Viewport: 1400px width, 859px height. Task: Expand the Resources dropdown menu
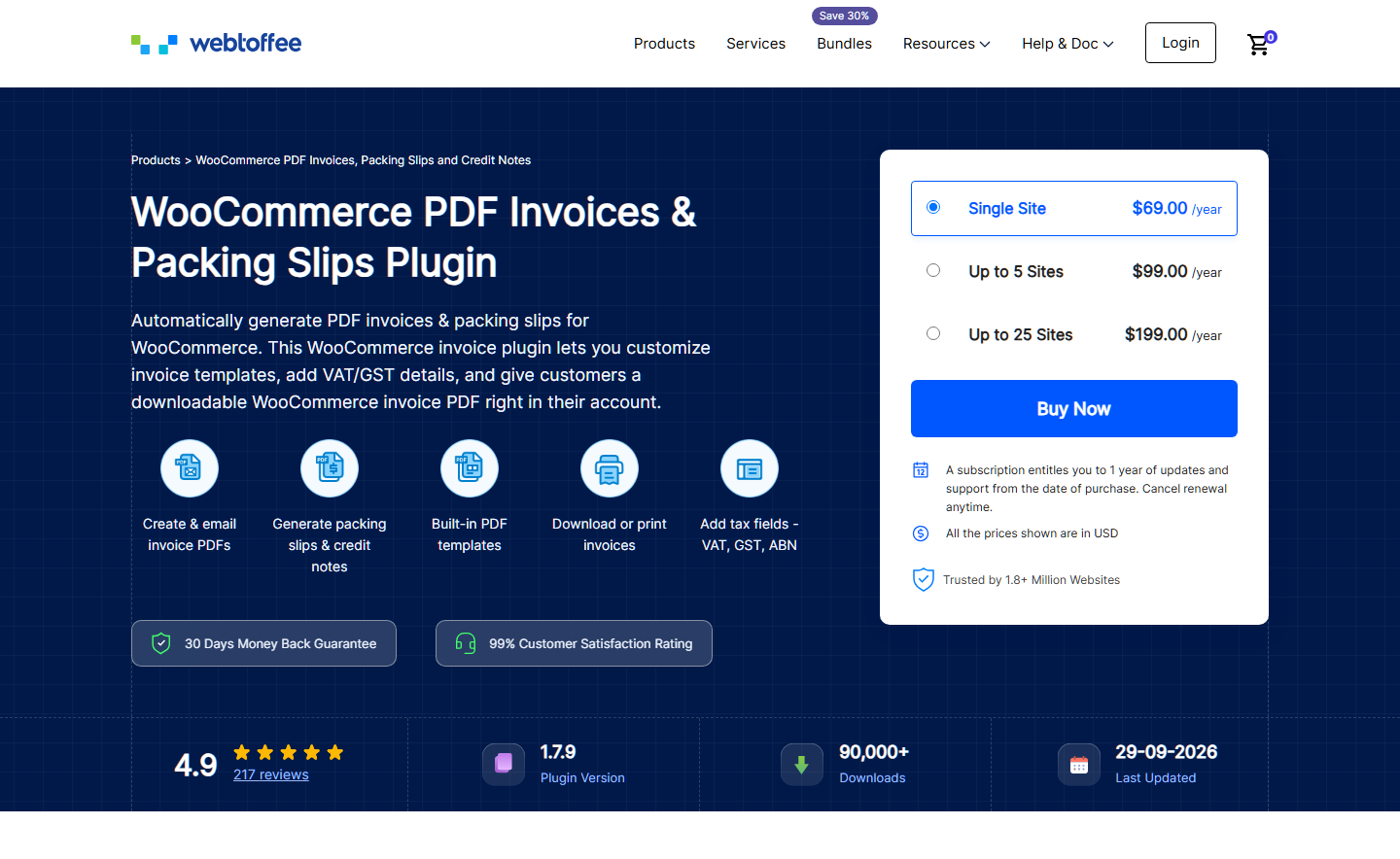point(947,44)
